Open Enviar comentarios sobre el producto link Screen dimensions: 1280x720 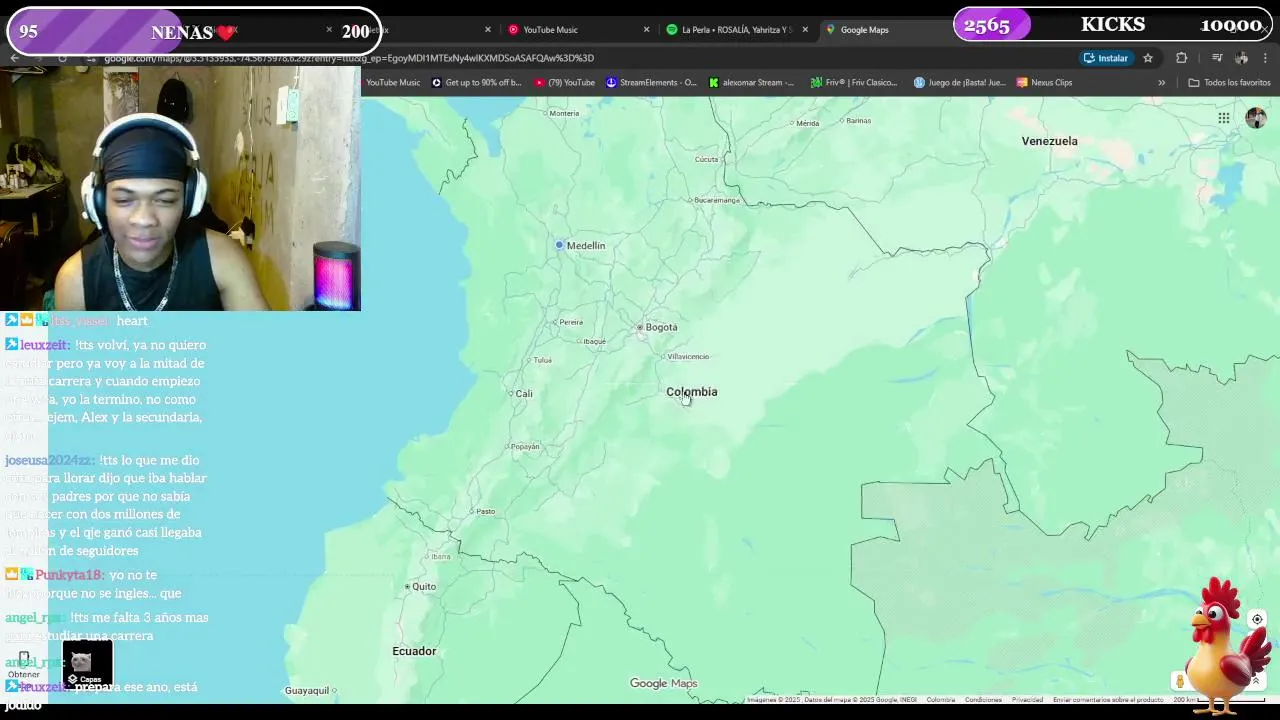[x=1108, y=700]
